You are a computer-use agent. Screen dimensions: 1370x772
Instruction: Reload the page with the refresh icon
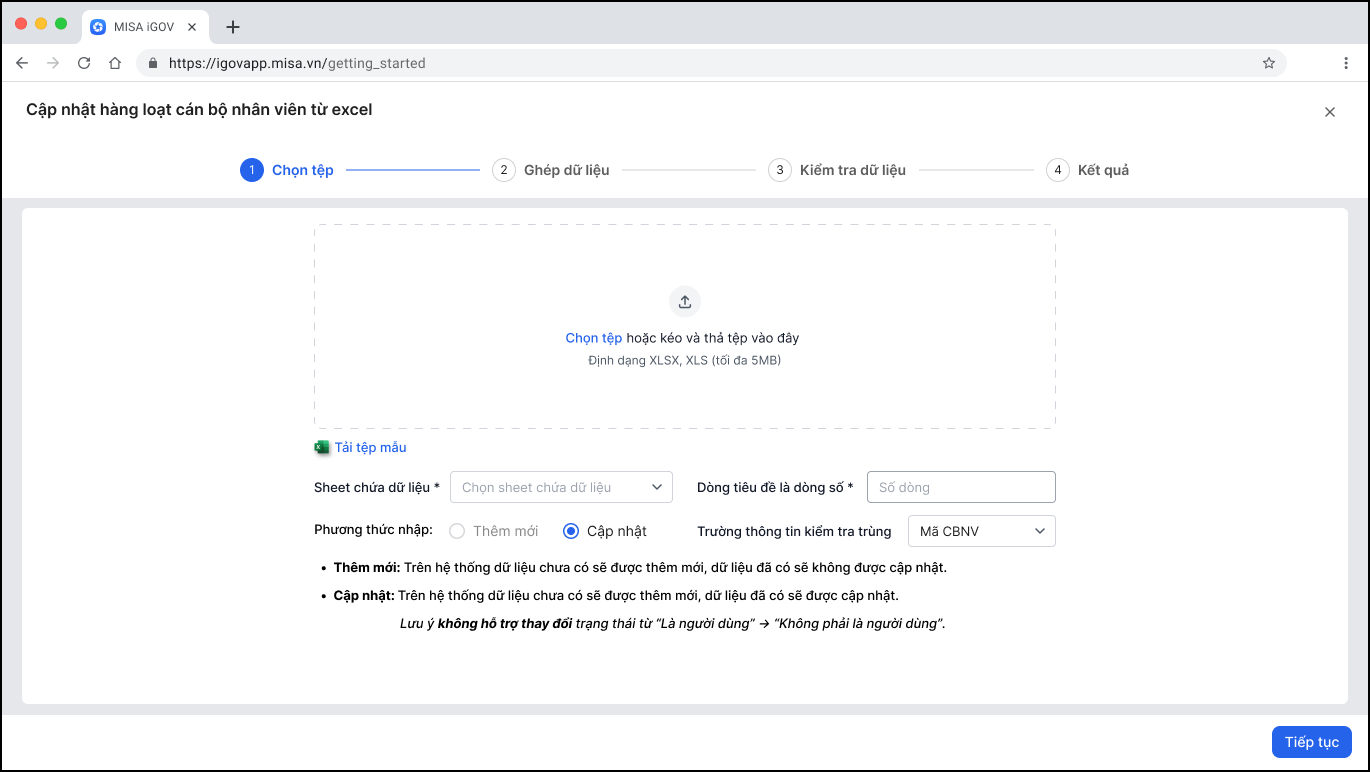point(84,63)
